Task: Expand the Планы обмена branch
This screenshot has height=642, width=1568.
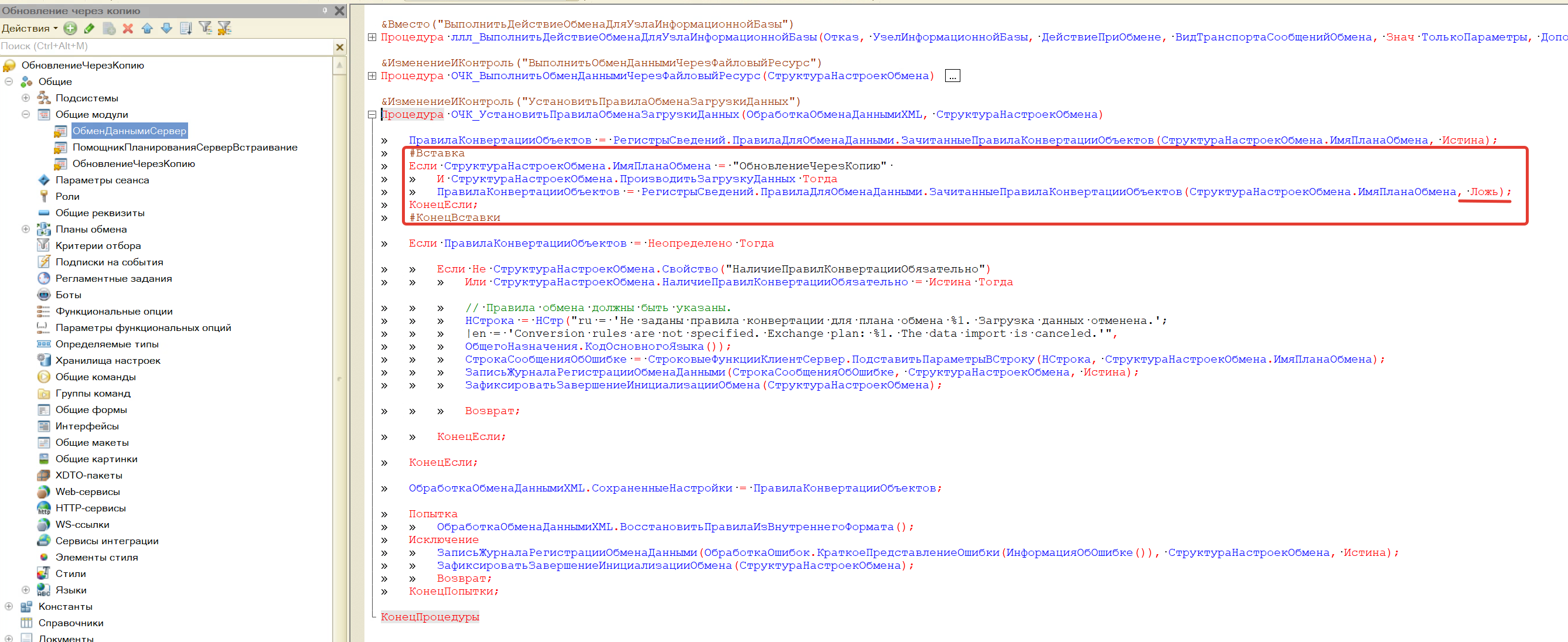Action: click(26, 230)
